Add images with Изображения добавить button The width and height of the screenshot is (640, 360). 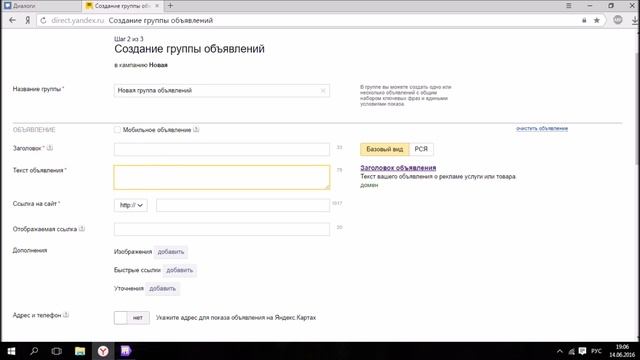coord(171,252)
